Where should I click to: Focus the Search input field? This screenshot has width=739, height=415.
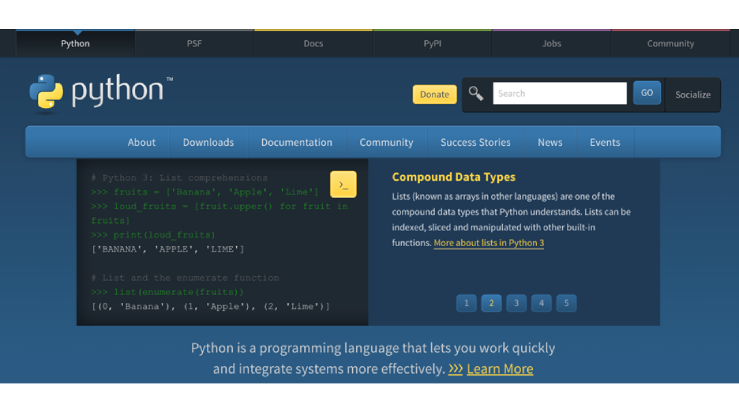pos(559,93)
